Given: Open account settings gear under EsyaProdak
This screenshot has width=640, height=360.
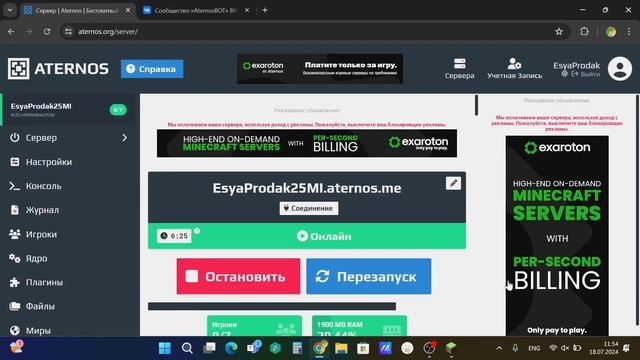Looking at the screenshot, I should tap(564, 74).
